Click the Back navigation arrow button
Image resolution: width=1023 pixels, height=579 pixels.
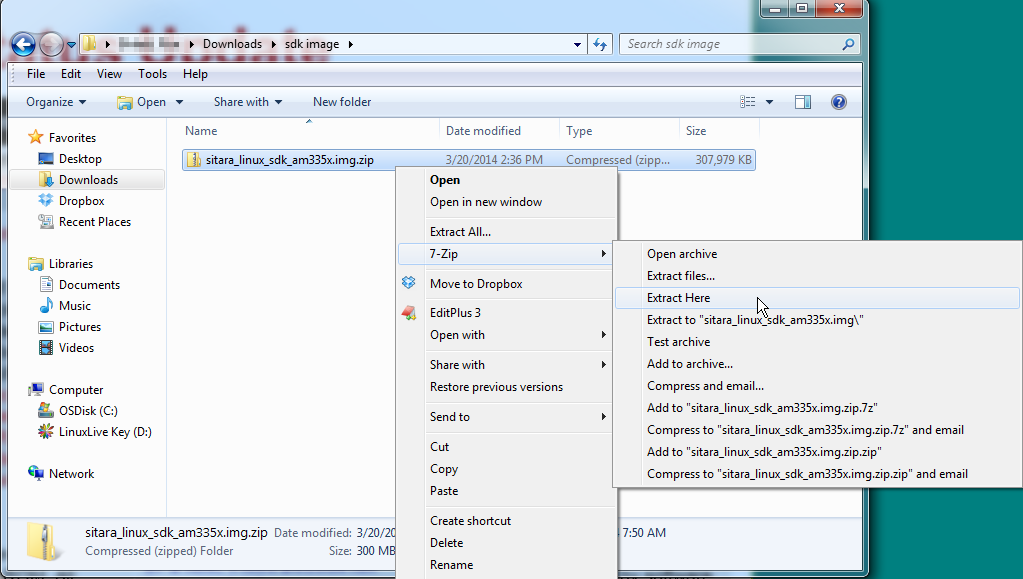tap(23, 44)
